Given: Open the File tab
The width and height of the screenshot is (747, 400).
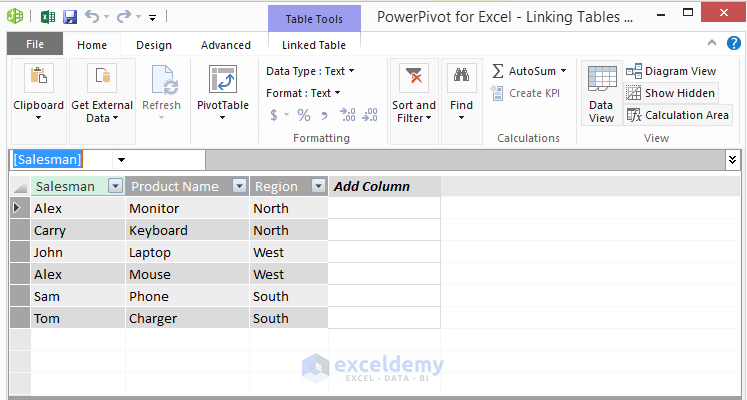Looking at the screenshot, I should pyautogui.click(x=35, y=44).
